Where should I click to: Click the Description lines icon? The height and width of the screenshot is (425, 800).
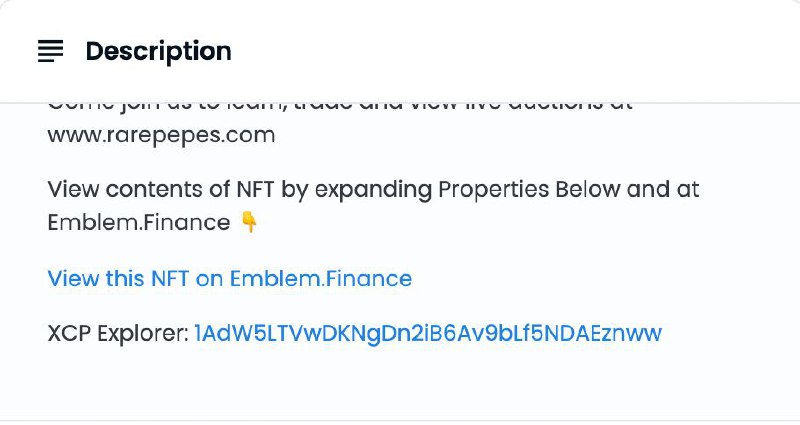(x=51, y=51)
